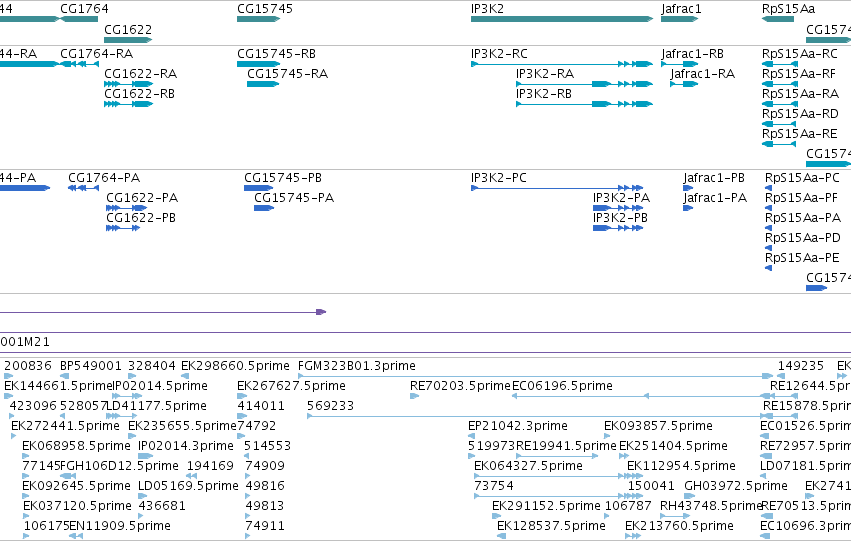The height and width of the screenshot is (541, 851).
Task: Click the CG15745 gene label
Action: (265, 9)
